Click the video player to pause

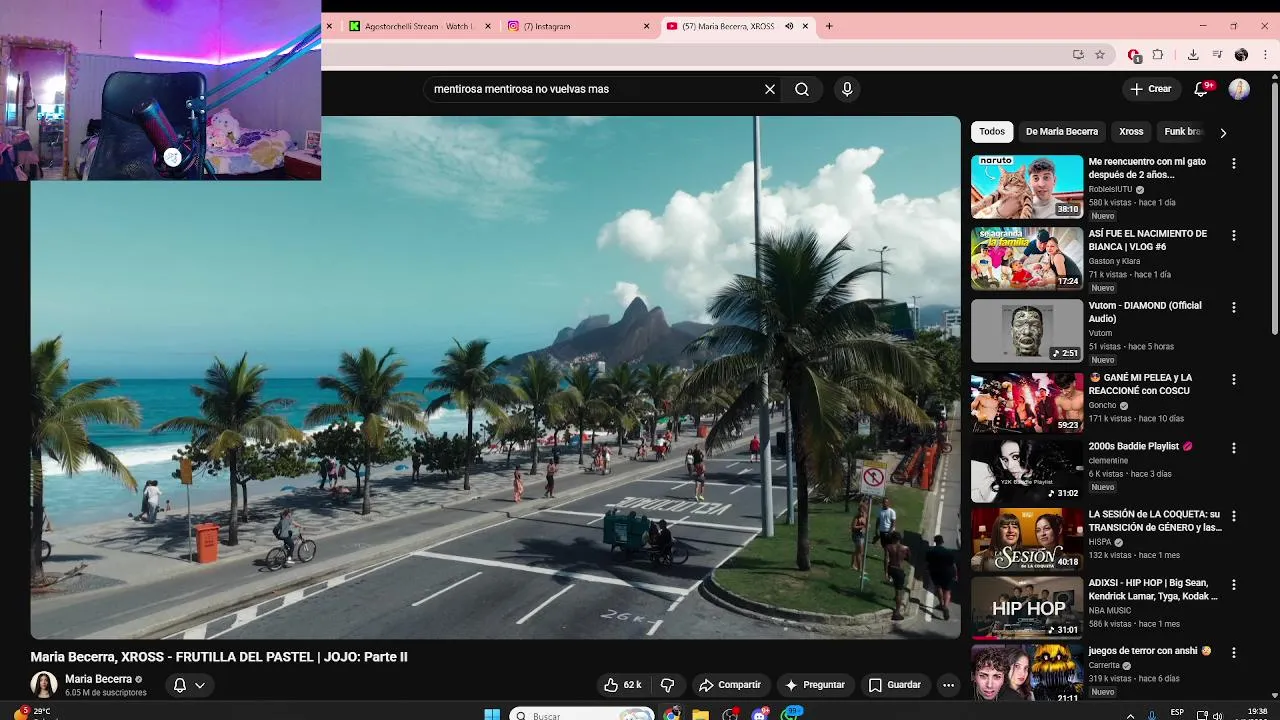coord(495,377)
